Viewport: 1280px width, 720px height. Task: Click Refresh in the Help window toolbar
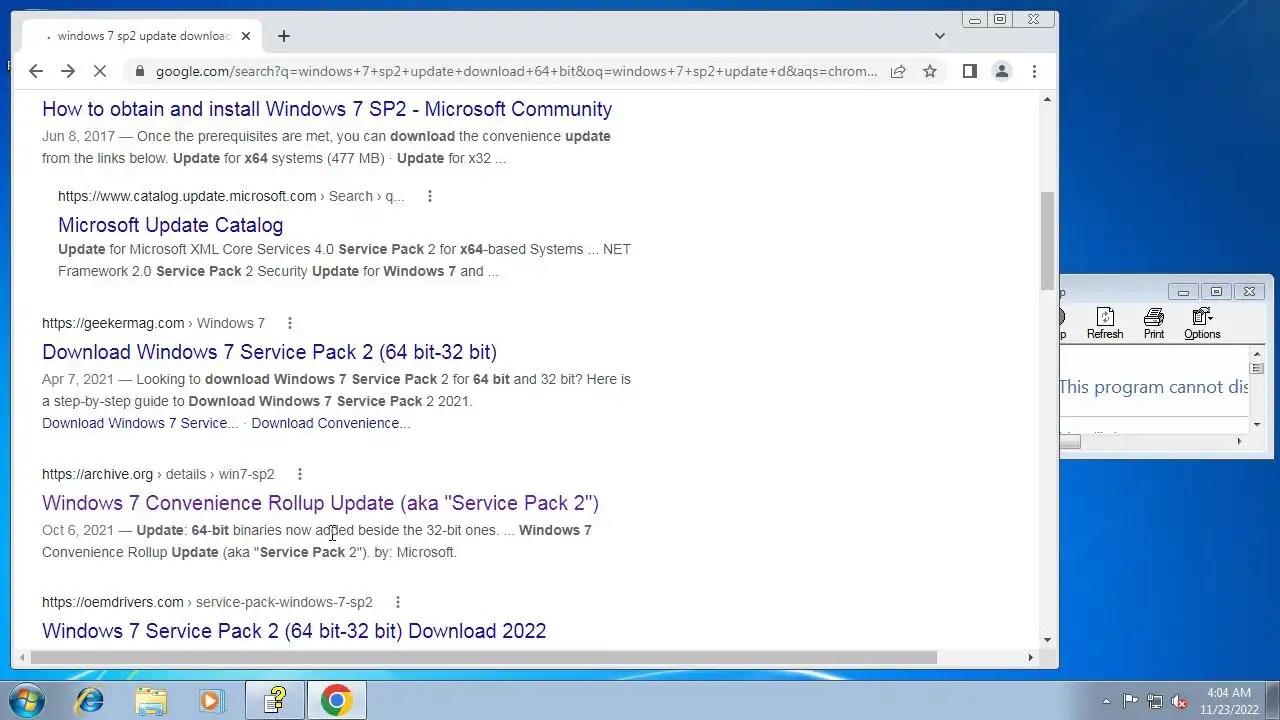(1105, 324)
